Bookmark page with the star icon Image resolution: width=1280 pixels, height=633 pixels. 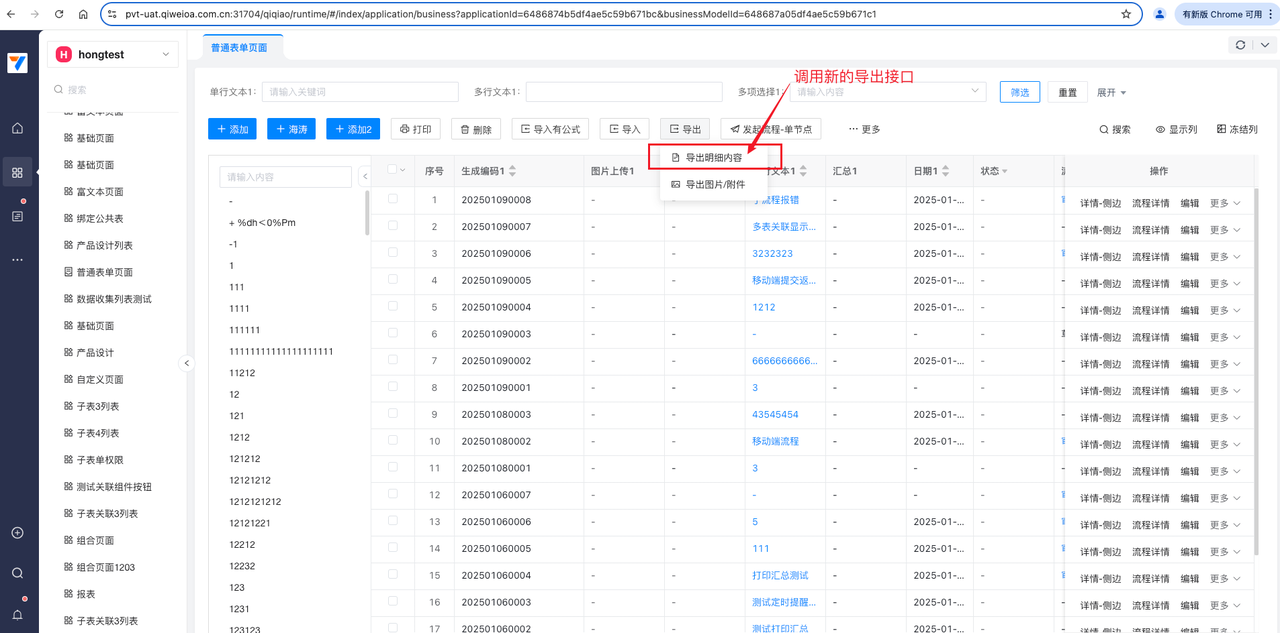click(1126, 15)
